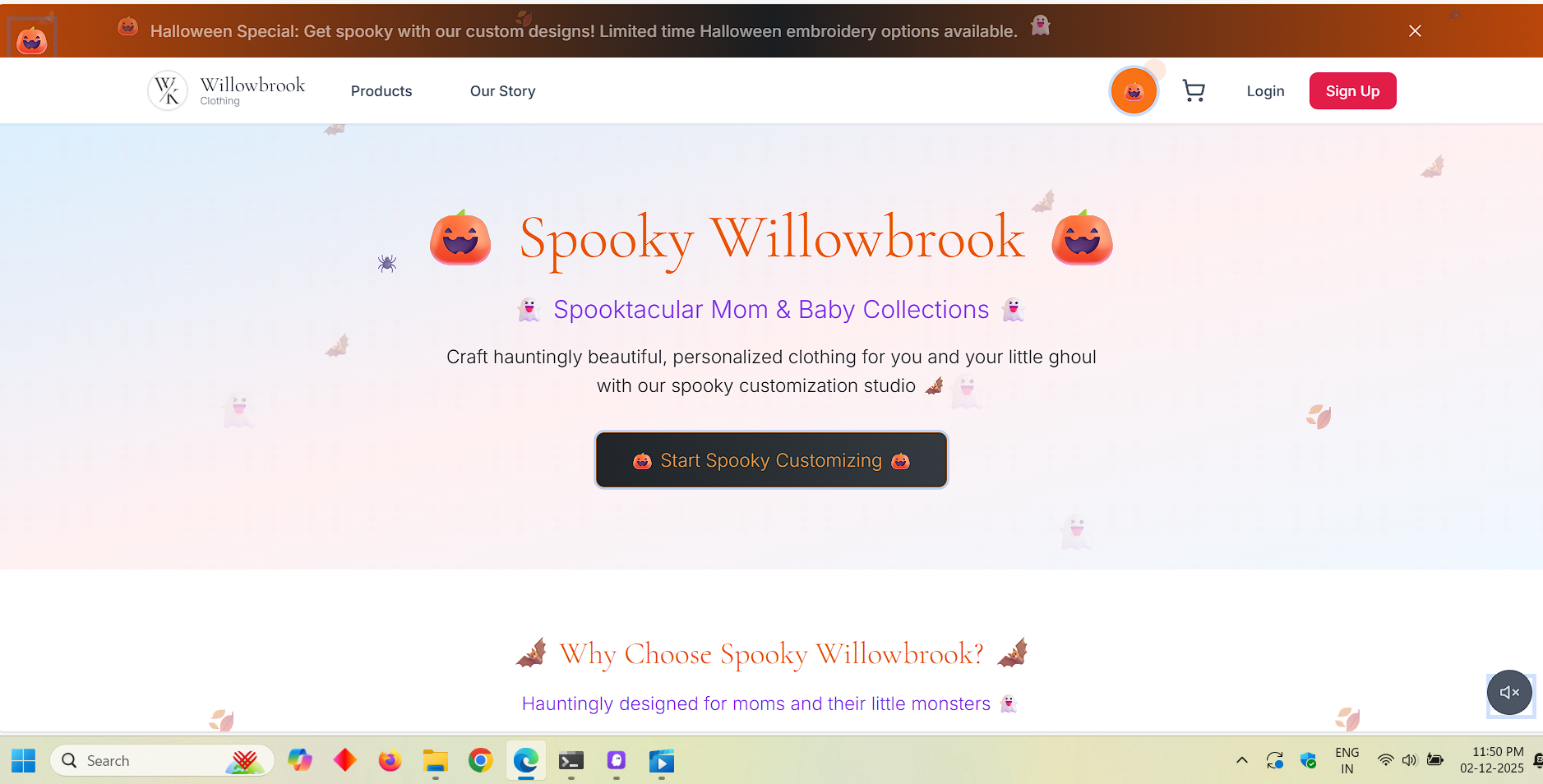Click the Login link
This screenshot has height=784, width=1543.
(x=1265, y=91)
